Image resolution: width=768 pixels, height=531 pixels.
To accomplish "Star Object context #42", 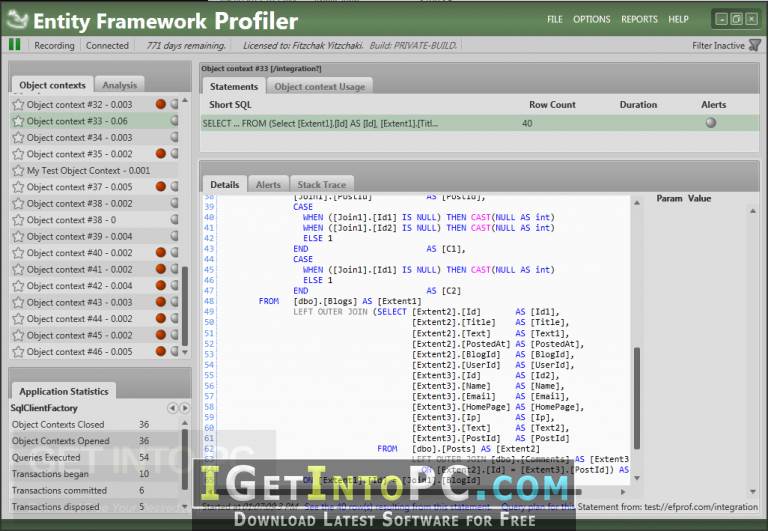I will pyautogui.click(x=19, y=286).
